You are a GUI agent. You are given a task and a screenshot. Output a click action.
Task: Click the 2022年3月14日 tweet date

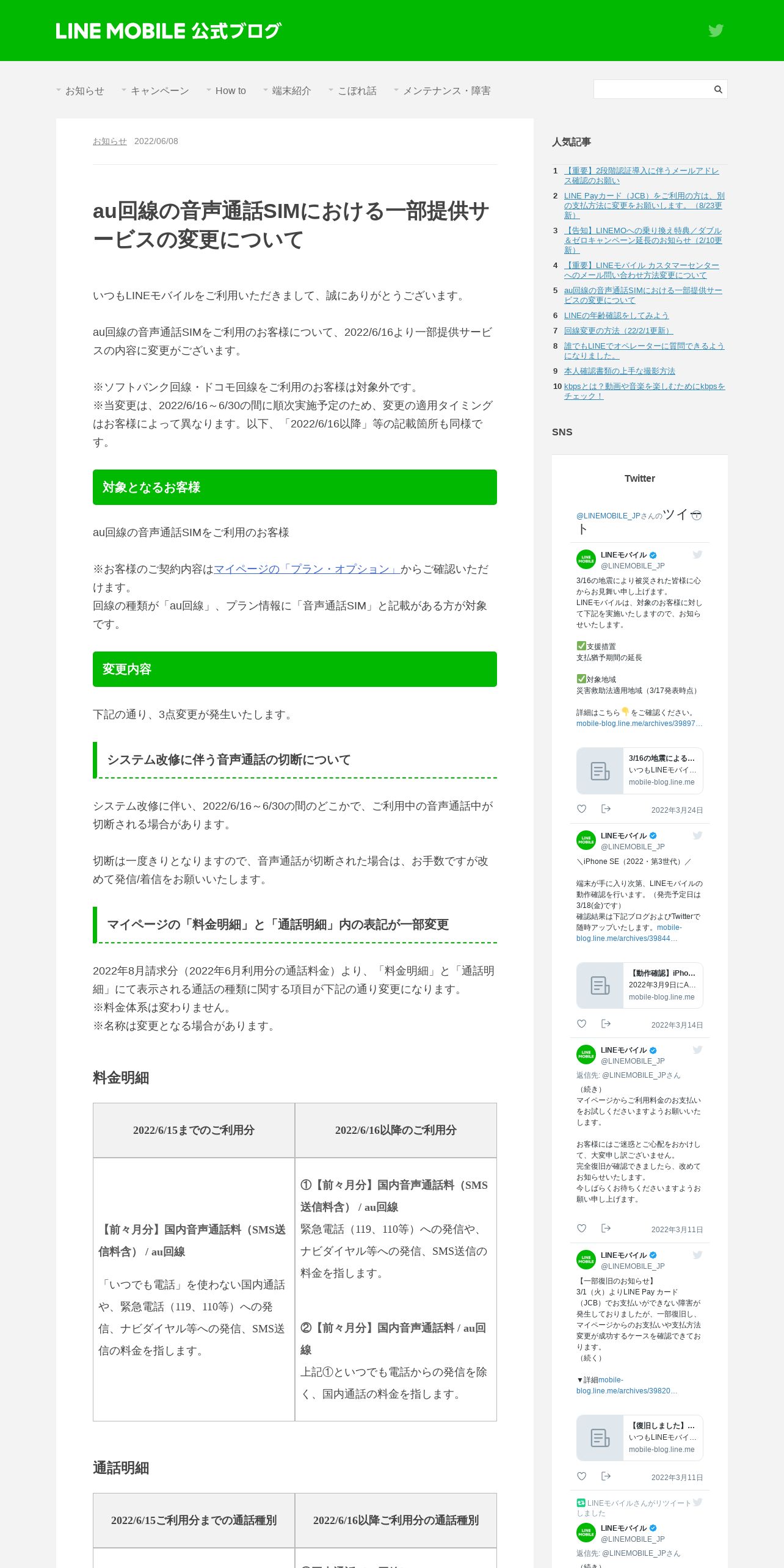click(677, 1025)
